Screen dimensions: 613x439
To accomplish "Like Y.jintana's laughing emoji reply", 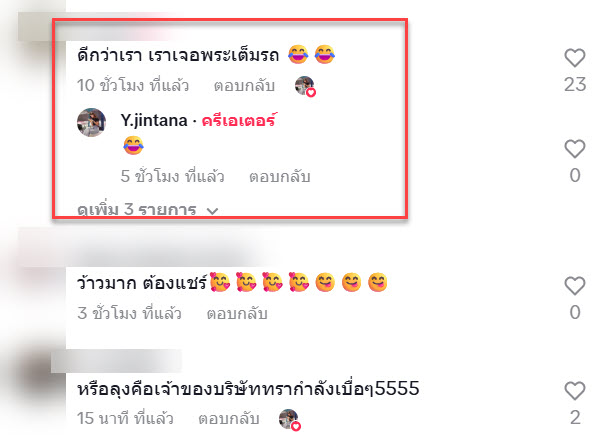I will pyautogui.click(x=575, y=149).
